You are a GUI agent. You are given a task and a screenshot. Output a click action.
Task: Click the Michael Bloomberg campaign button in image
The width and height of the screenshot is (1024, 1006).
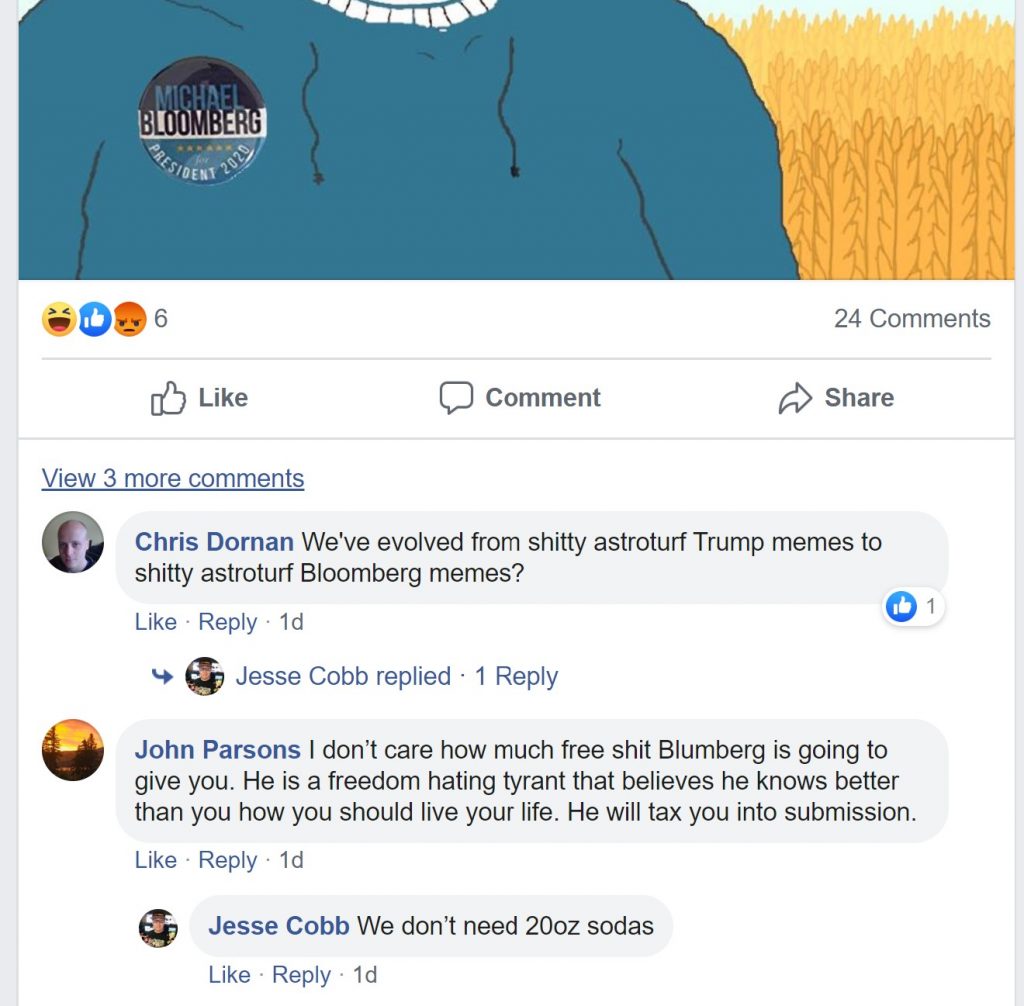pyautogui.click(x=202, y=122)
